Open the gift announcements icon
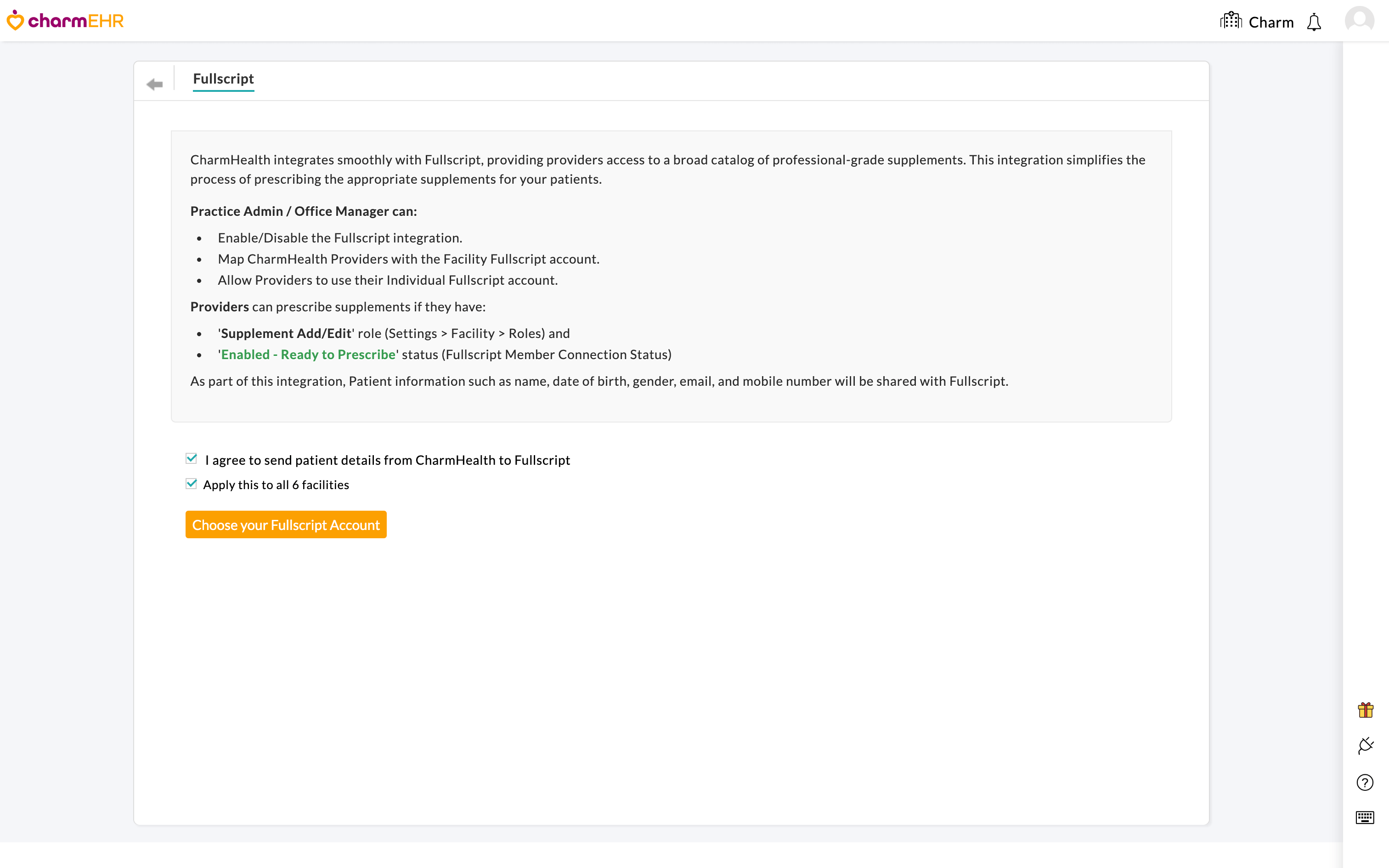The image size is (1389, 868). (1366, 710)
